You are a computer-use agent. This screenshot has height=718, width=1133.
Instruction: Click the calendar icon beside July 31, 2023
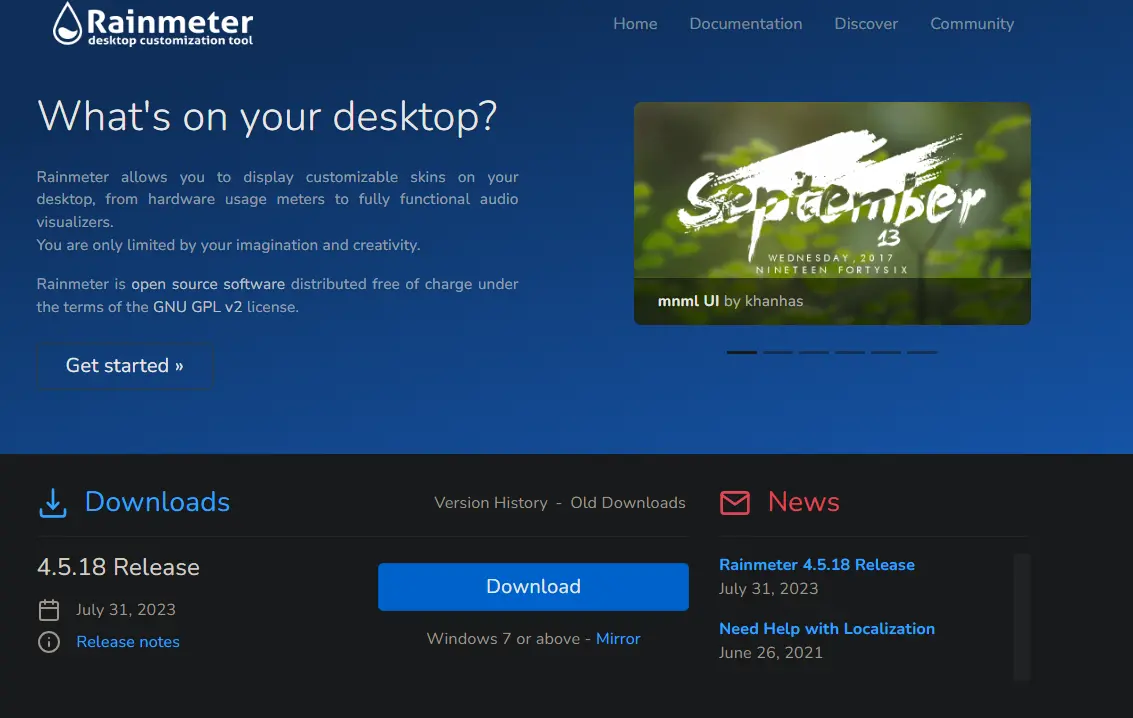coord(49,610)
